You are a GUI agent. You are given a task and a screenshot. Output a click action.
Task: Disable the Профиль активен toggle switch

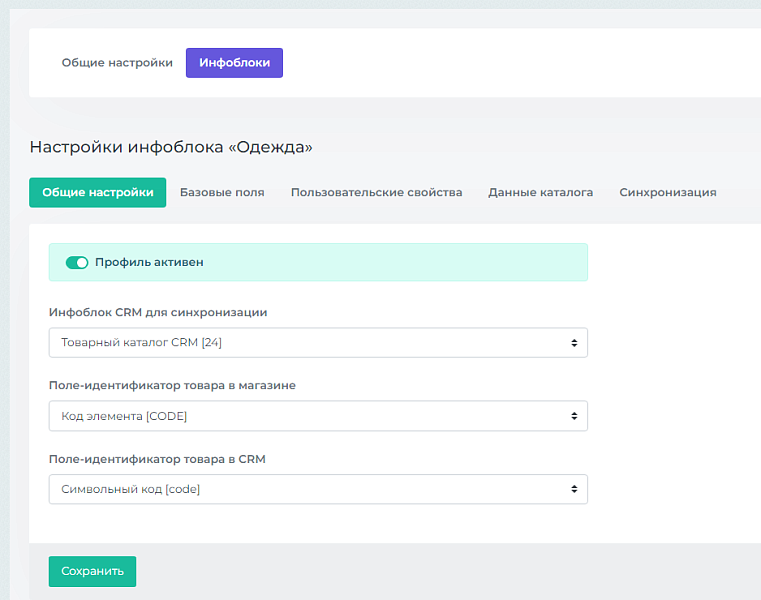(x=77, y=263)
